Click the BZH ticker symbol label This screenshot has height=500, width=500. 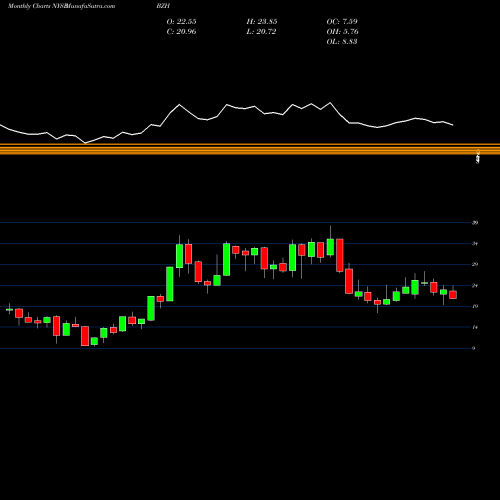(x=163, y=6)
